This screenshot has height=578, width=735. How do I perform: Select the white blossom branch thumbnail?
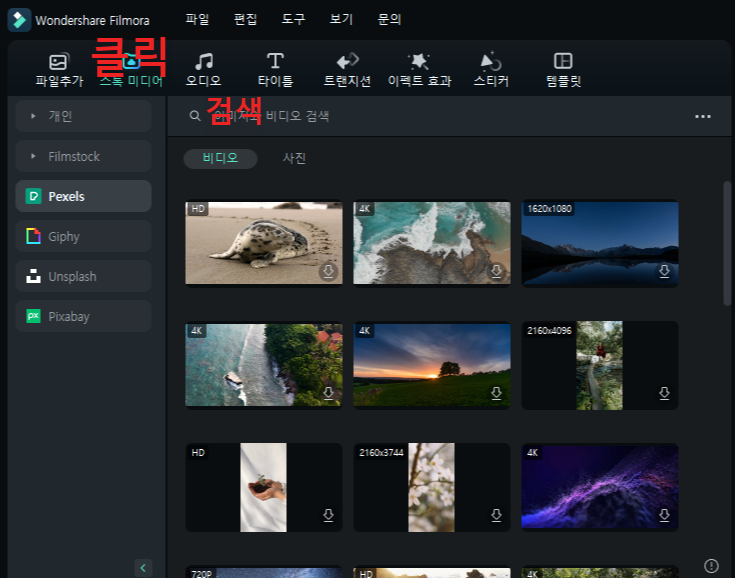coord(432,488)
